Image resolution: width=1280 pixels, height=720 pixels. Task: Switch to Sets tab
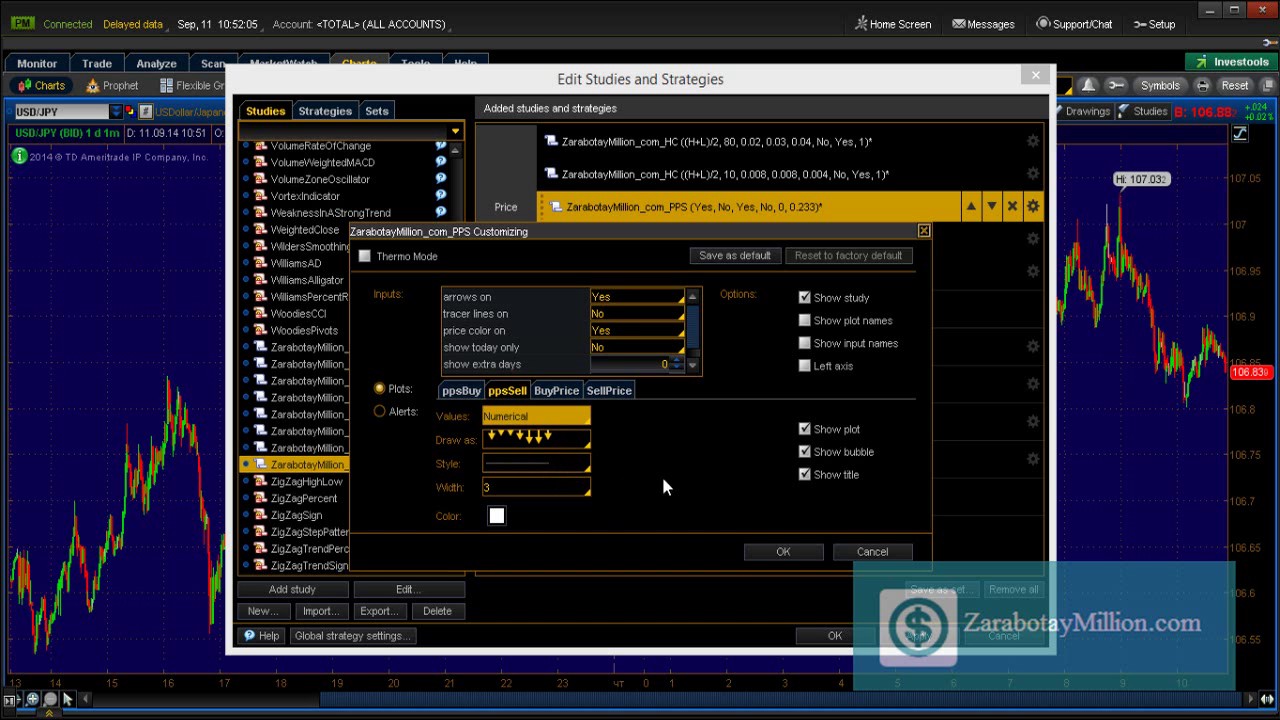(377, 111)
